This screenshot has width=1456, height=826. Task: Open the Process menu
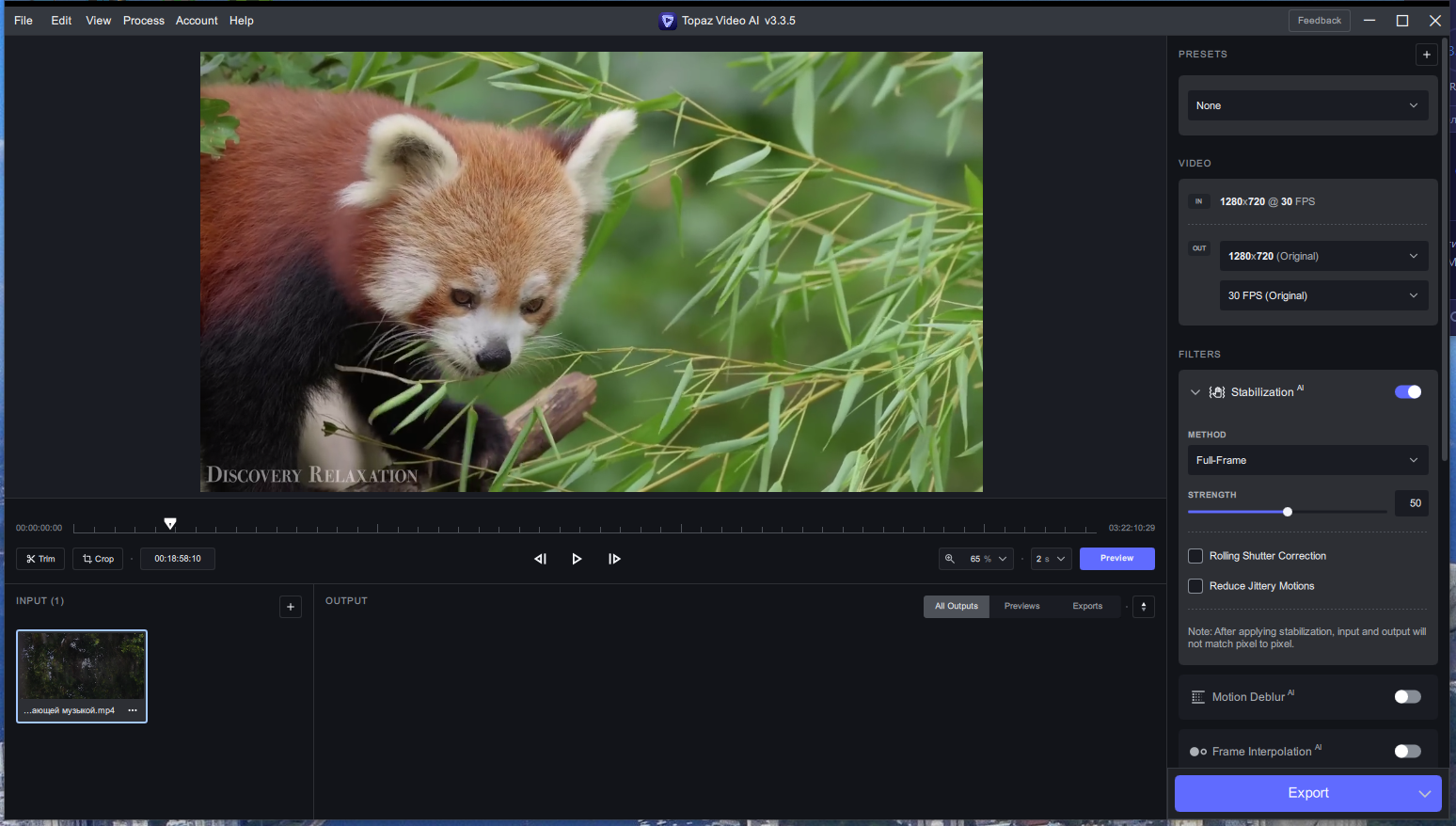click(x=144, y=21)
